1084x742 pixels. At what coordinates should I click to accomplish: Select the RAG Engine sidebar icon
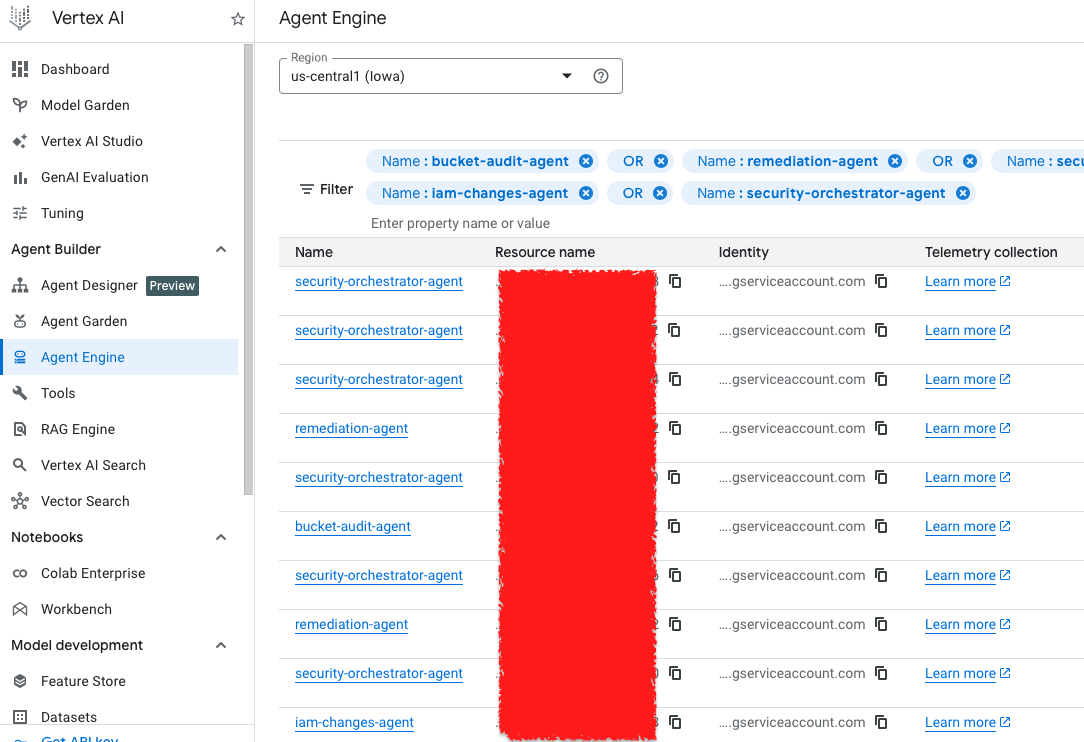coord(20,429)
